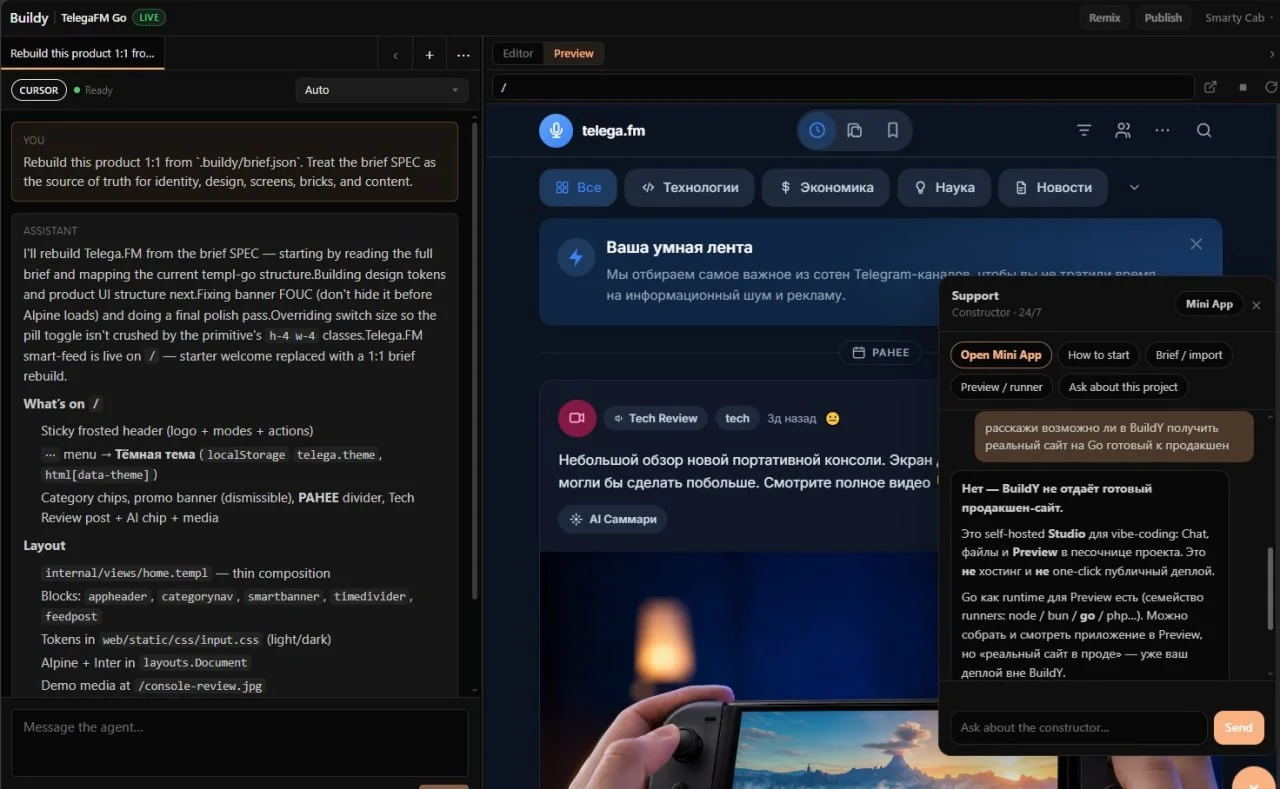The image size is (1280, 789).
Task: Click the TelegaFM Go project name
Action: pos(93,18)
